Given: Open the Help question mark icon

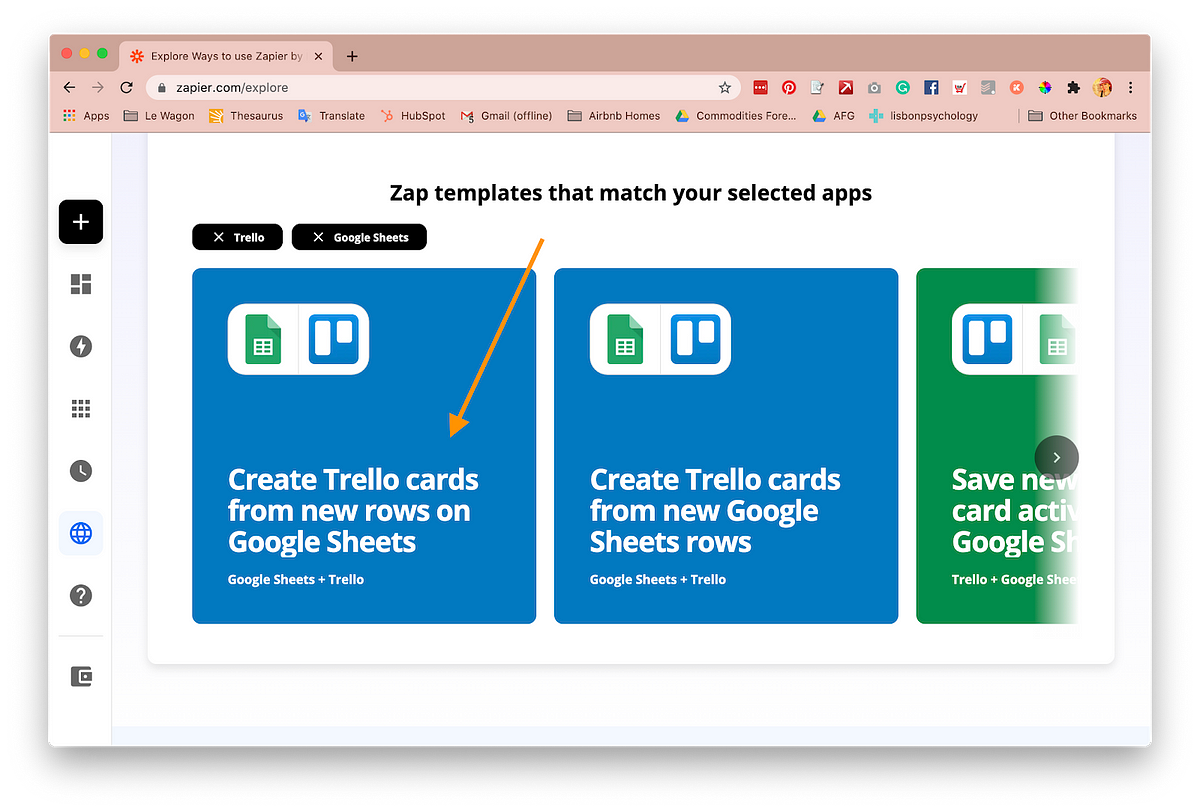Looking at the screenshot, I should 81,595.
